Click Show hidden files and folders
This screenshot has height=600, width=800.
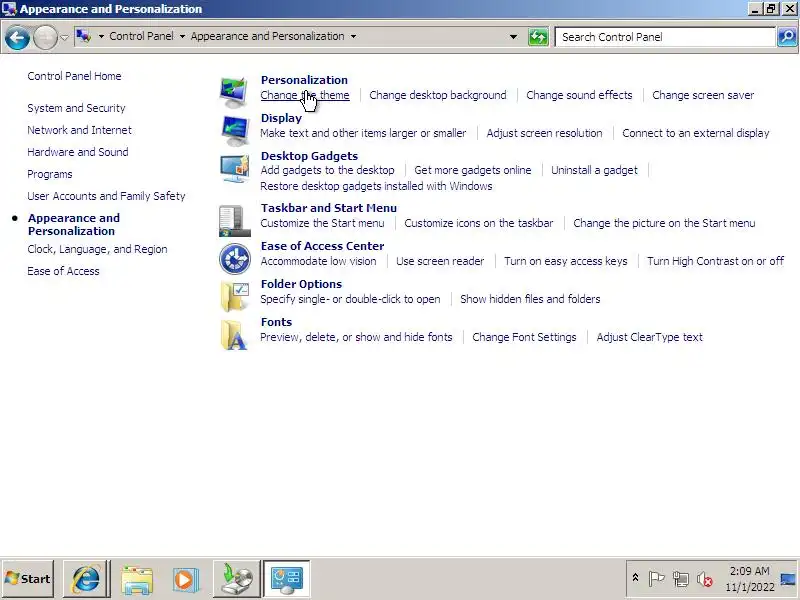(x=530, y=299)
